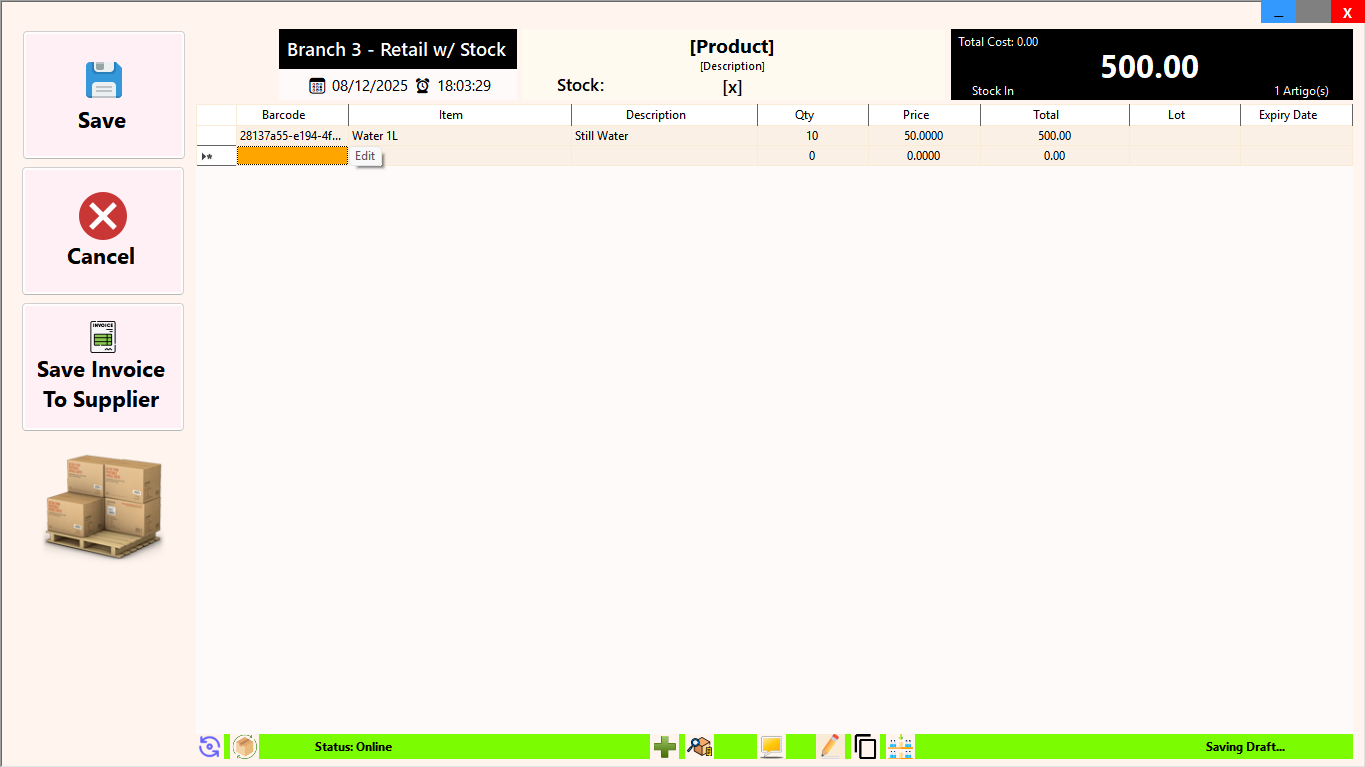Click the package box icon in status bar
The image size is (1365, 767).
[x=244, y=746]
